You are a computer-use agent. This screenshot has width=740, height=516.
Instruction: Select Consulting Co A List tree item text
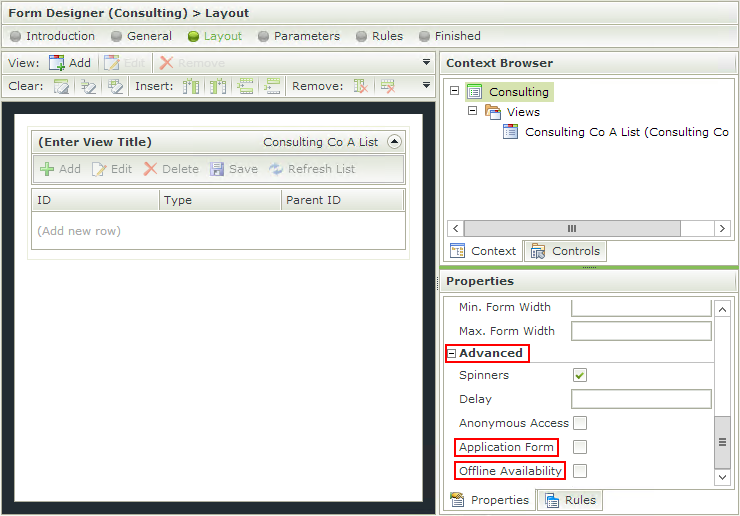pos(627,132)
